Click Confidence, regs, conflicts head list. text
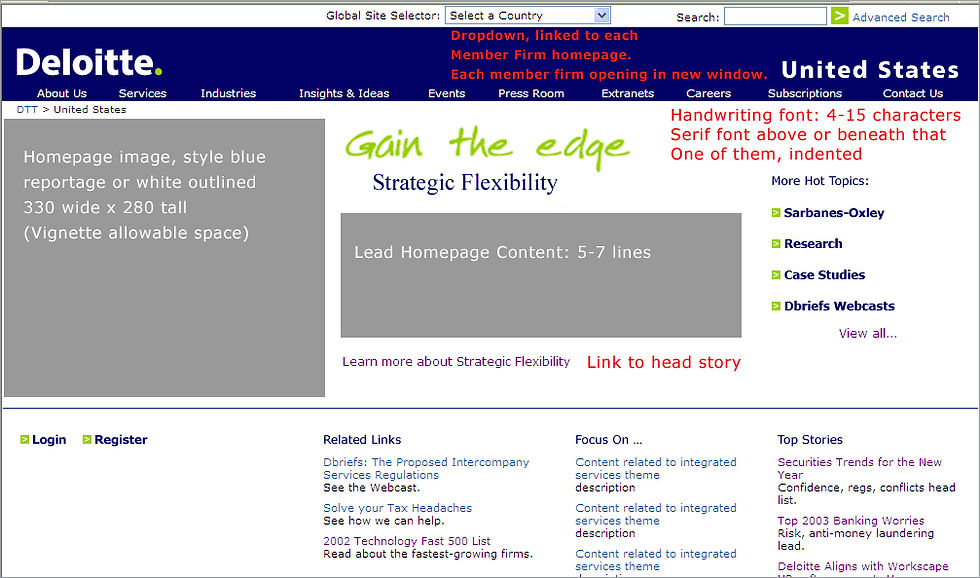The width and height of the screenshot is (980, 578). point(866,494)
